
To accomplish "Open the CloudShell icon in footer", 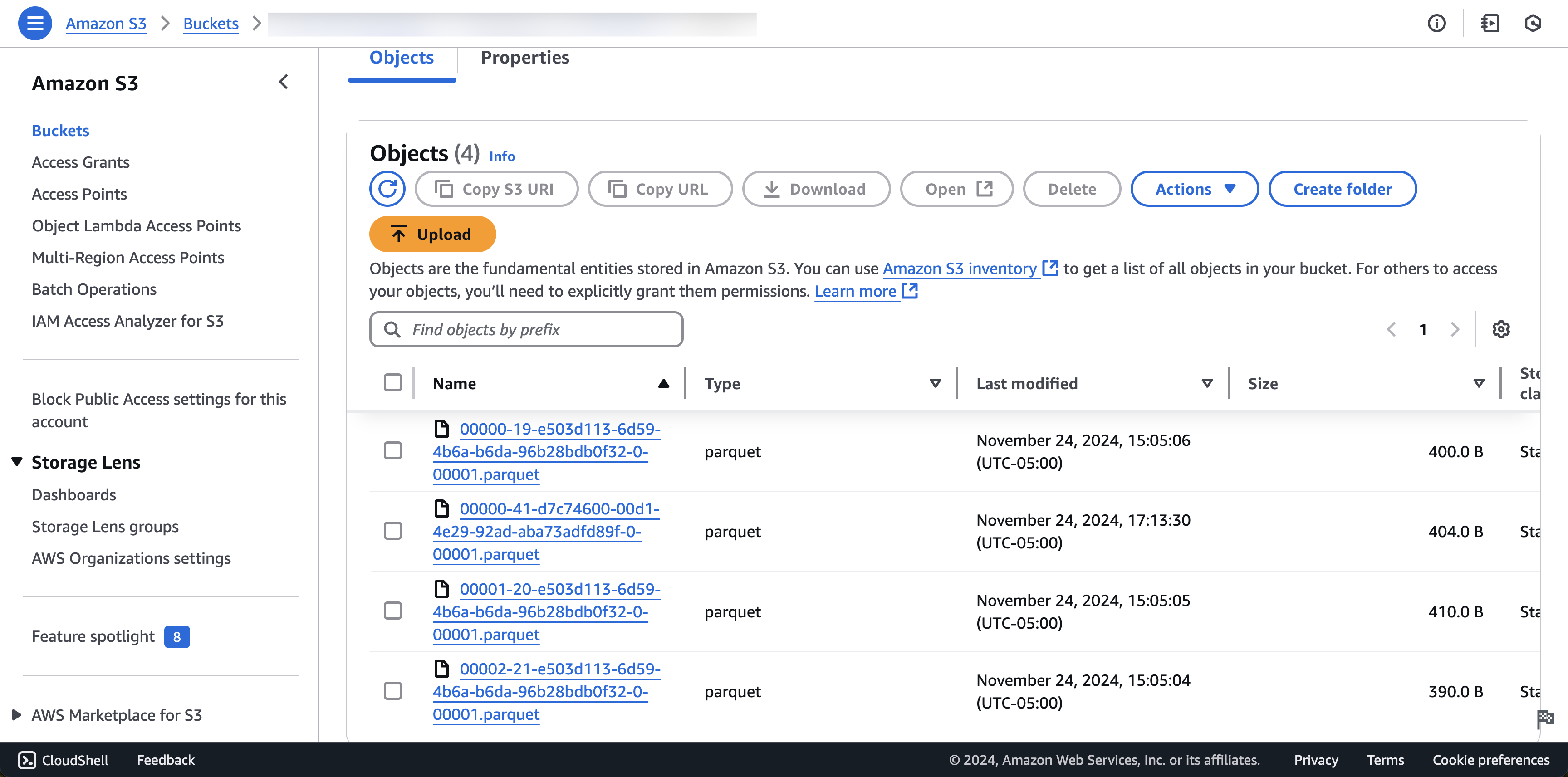I will 27,759.
